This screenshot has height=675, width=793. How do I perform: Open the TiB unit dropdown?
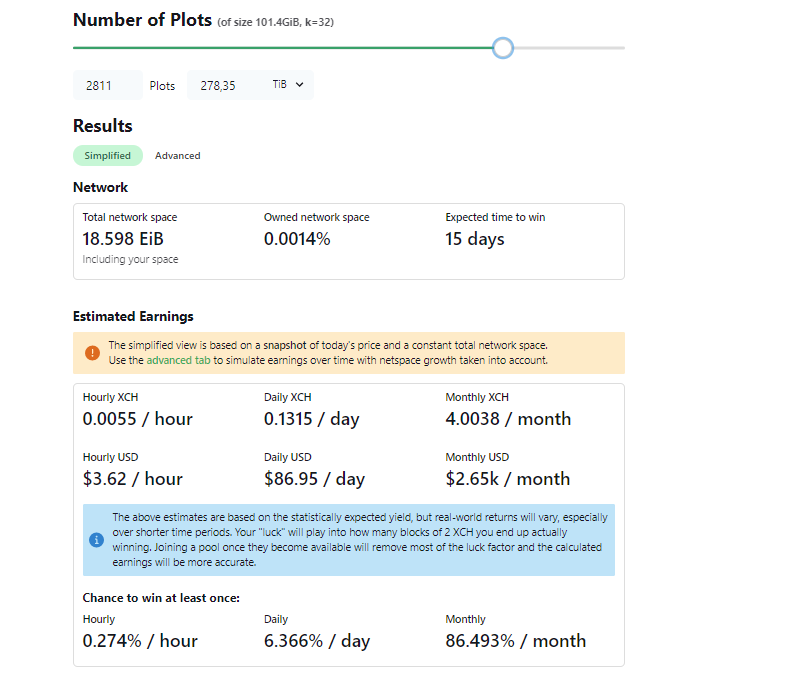click(291, 86)
